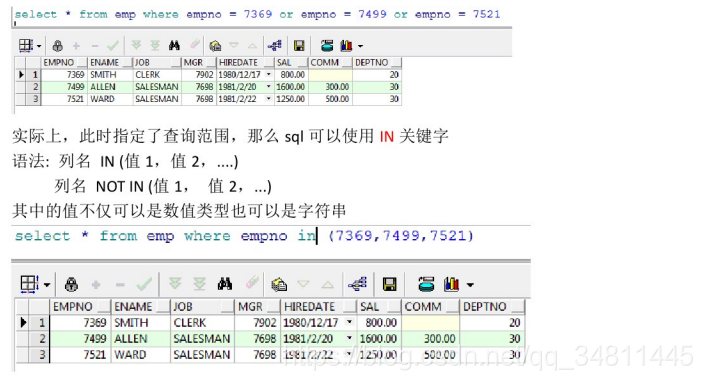Click the database export icon in IN-query toolbar
Image resolution: width=703 pixels, height=380 pixels.
[426, 284]
